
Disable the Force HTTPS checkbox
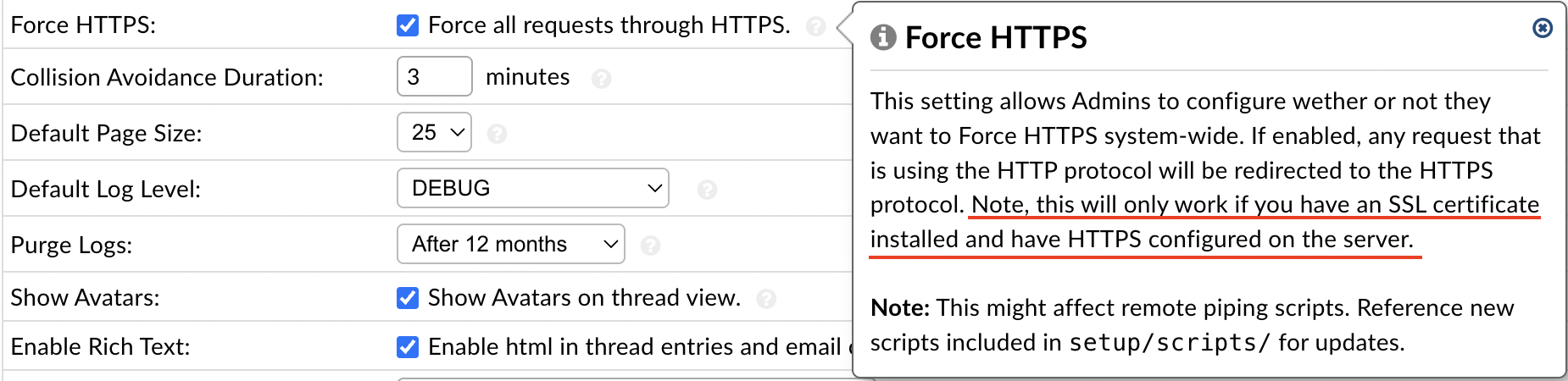click(x=408, y=25)
